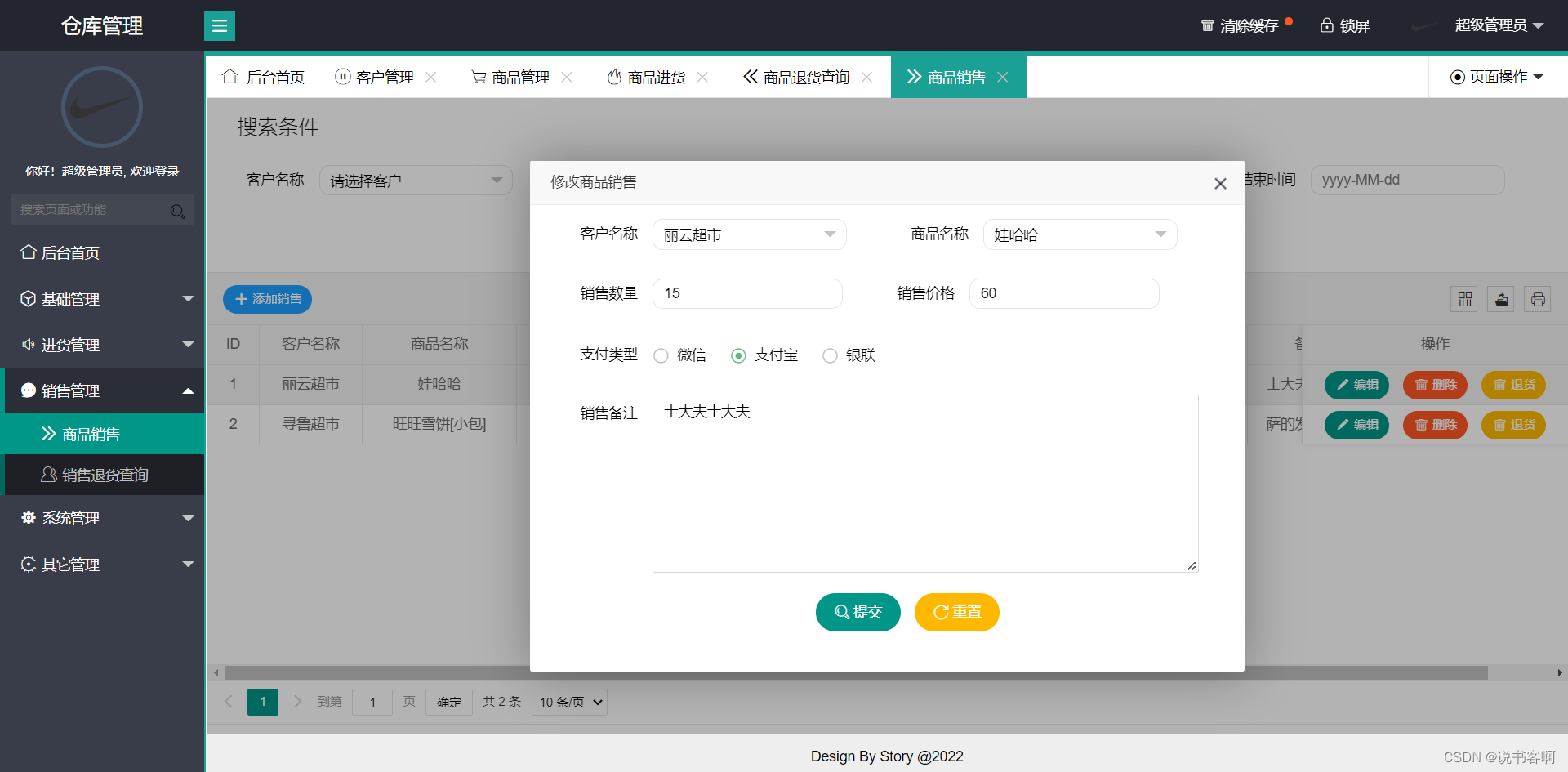Click the 寻鲁超市 table cell
Screen dimensions: 1568x772
310,424
